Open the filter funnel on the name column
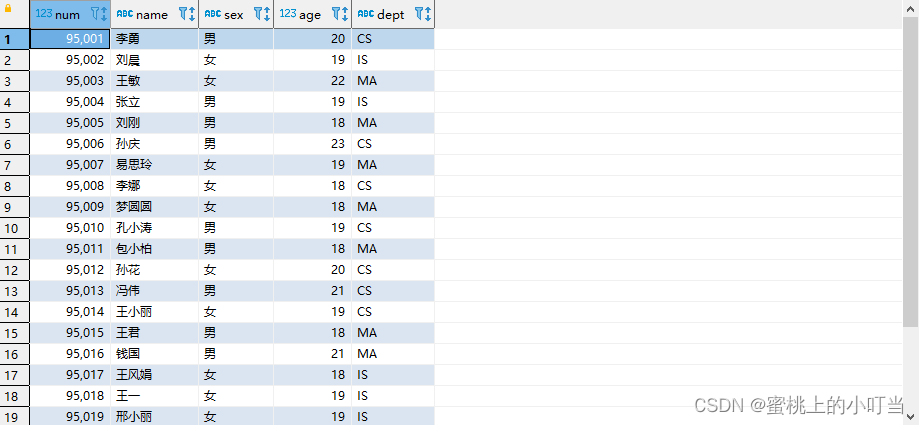 tap(183, 14)
